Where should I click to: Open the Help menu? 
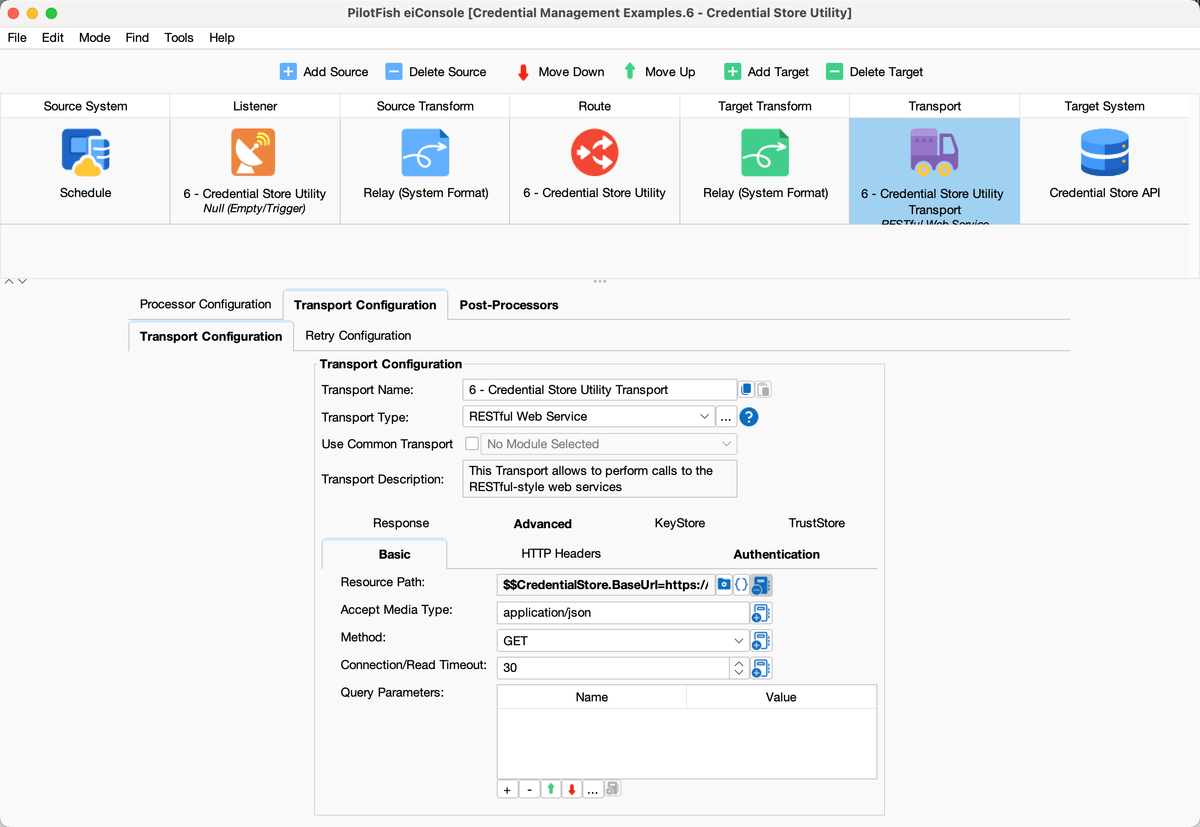tap(222, 38)
